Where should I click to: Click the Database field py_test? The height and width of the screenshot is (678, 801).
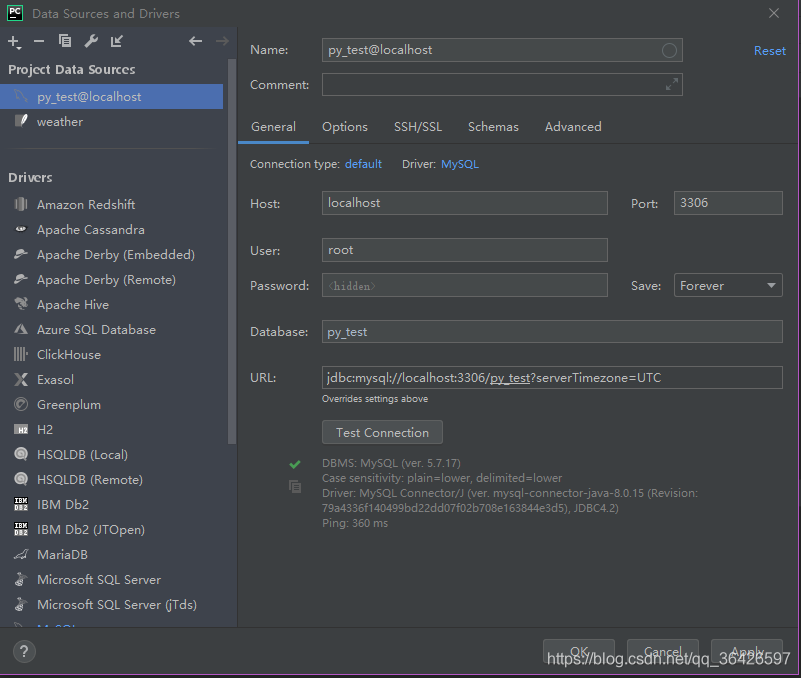pos(552,332)
